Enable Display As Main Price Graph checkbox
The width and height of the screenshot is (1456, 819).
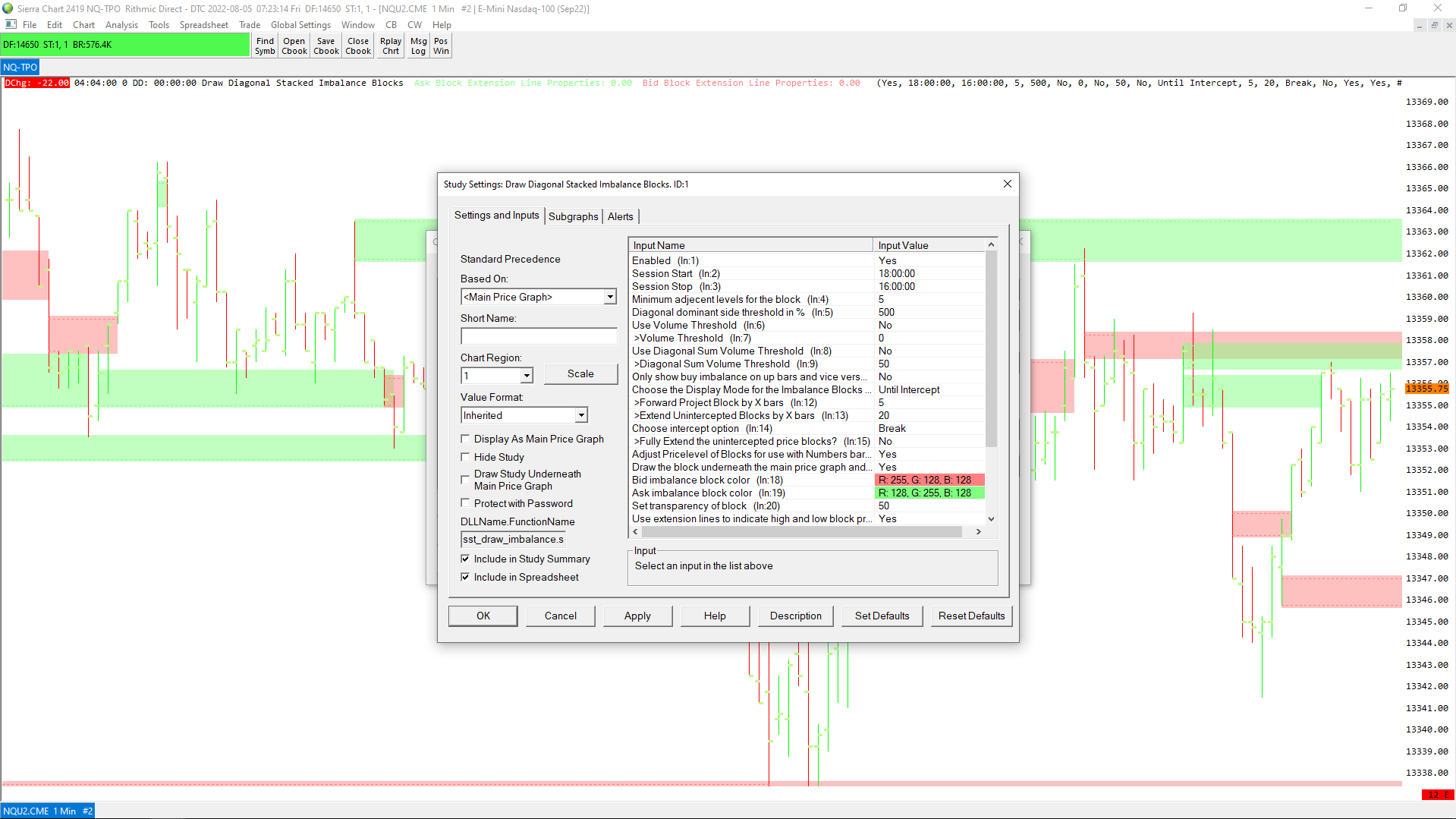point(465,439)
